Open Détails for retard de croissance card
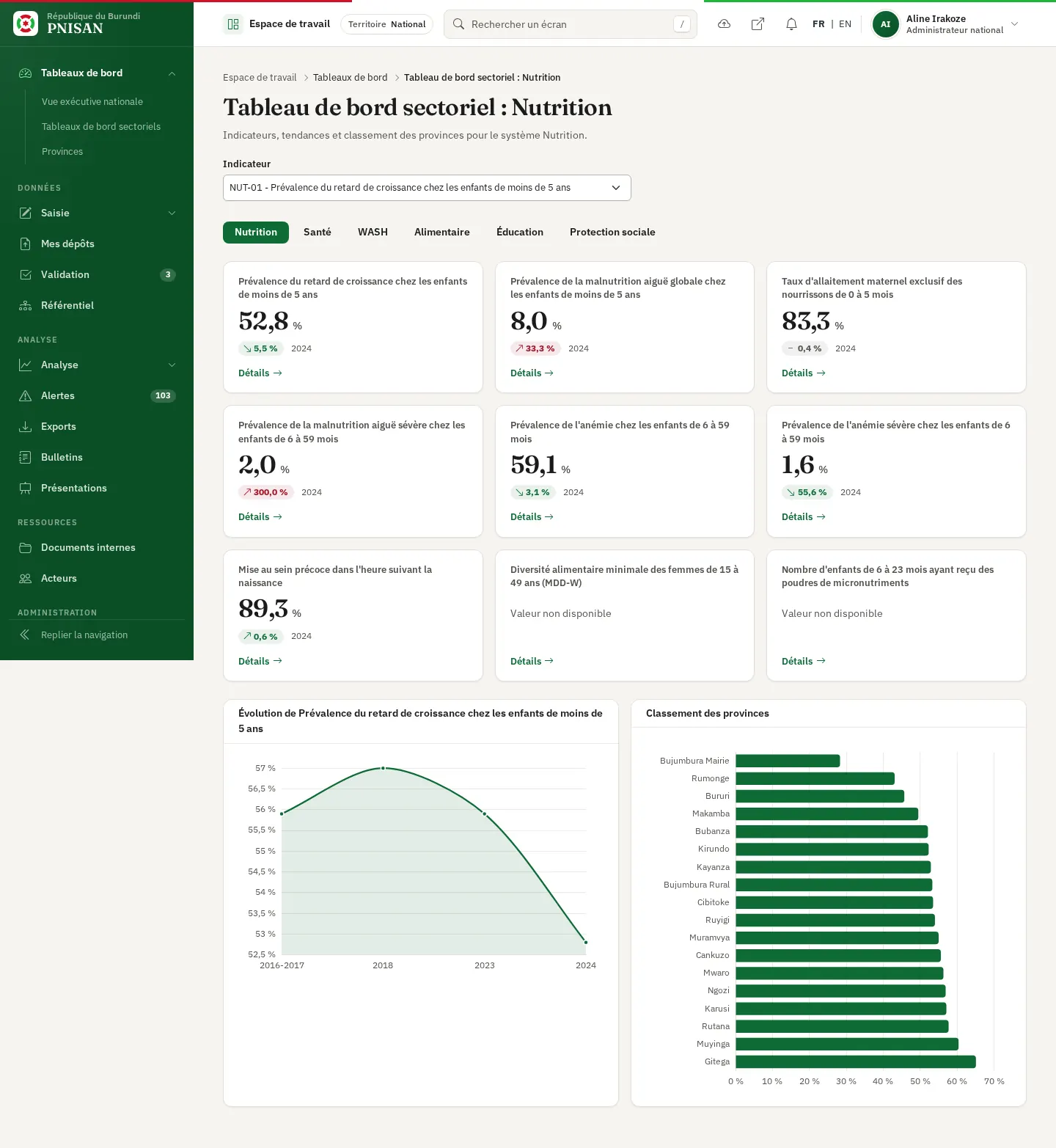The width and height of the screenshot is (1056, 1148). (x=260, y=373)
